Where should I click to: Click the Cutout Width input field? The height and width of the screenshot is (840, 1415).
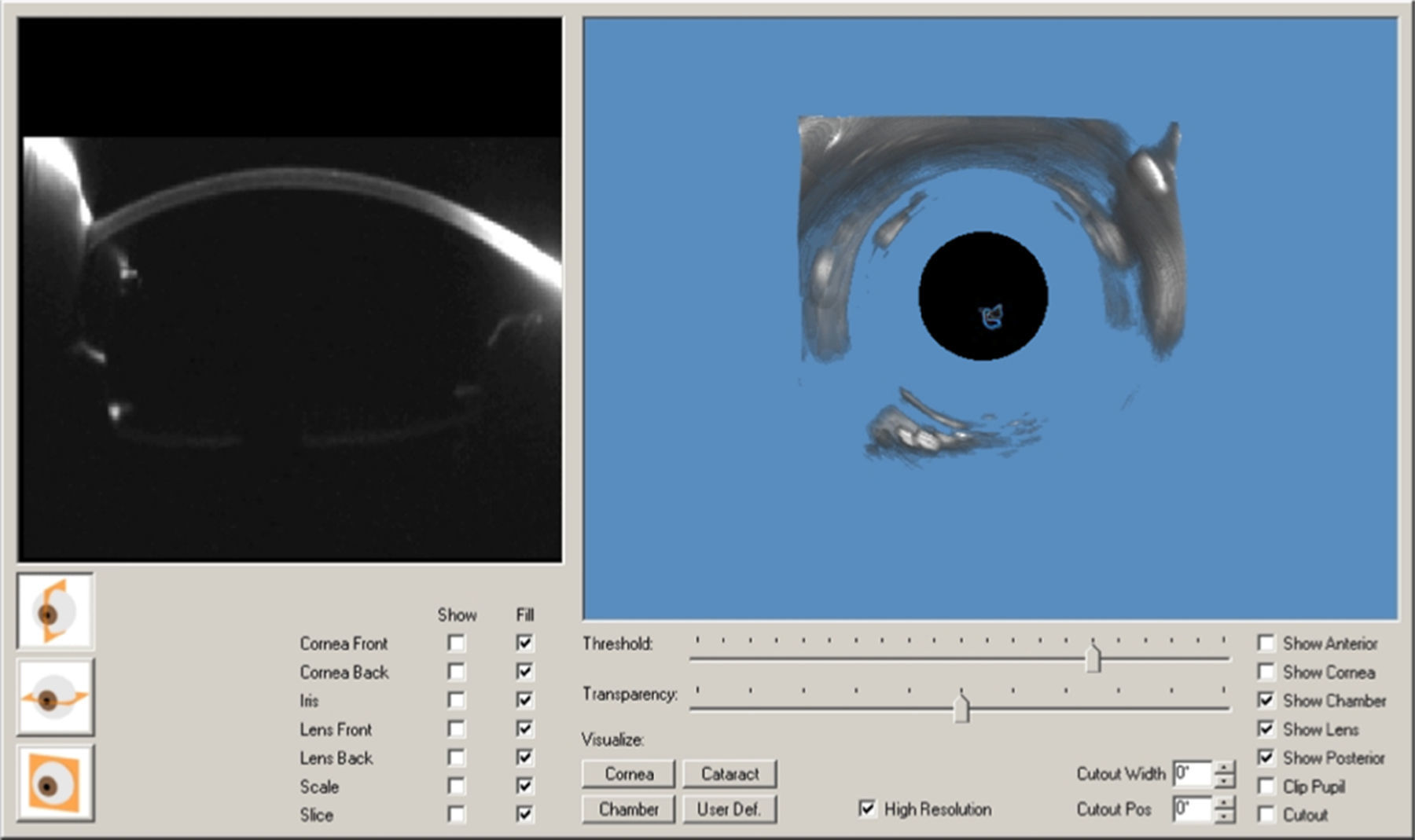coord(1192,774)
